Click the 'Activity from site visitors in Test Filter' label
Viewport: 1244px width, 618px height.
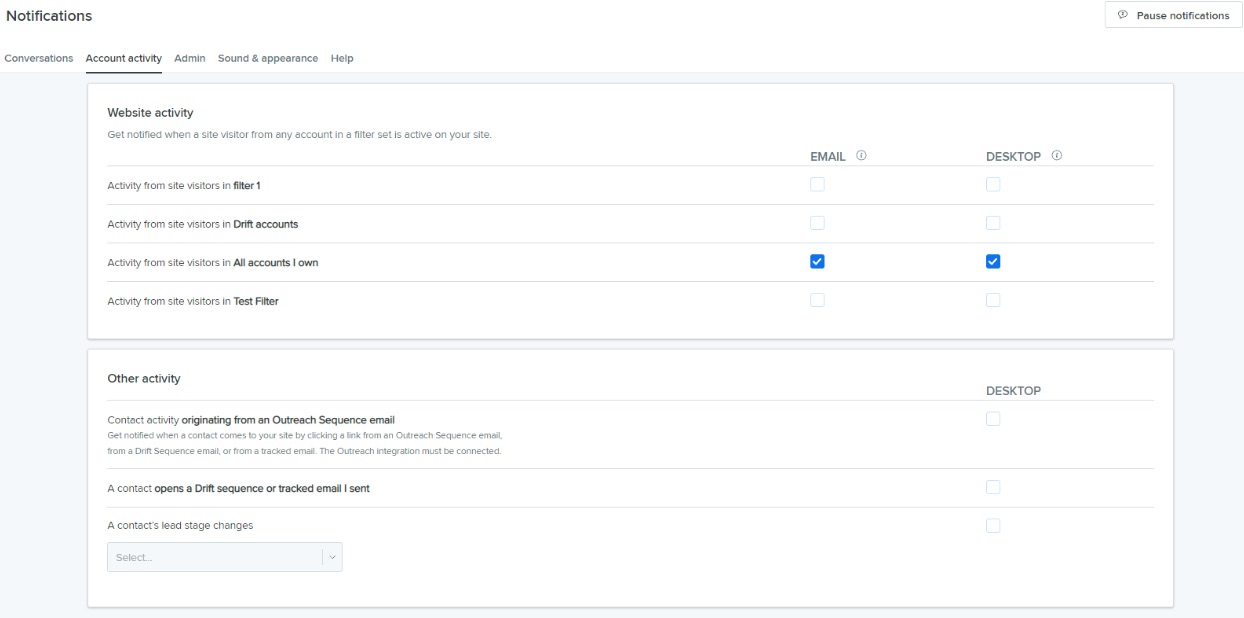coord(193,301)
